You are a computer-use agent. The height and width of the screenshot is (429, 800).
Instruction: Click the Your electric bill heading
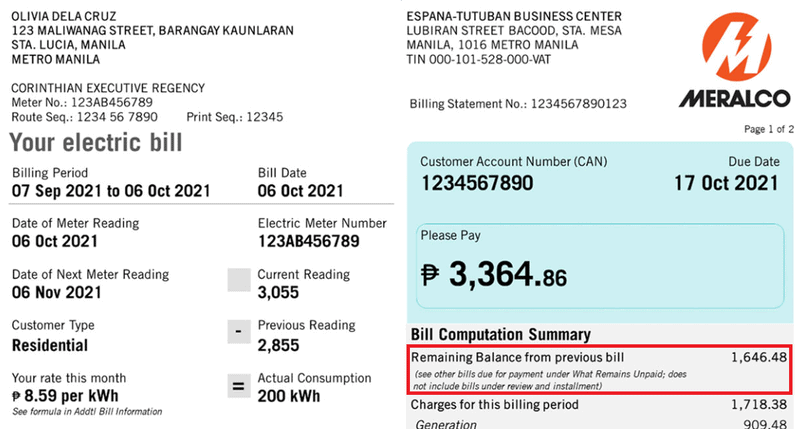point(96,142)
